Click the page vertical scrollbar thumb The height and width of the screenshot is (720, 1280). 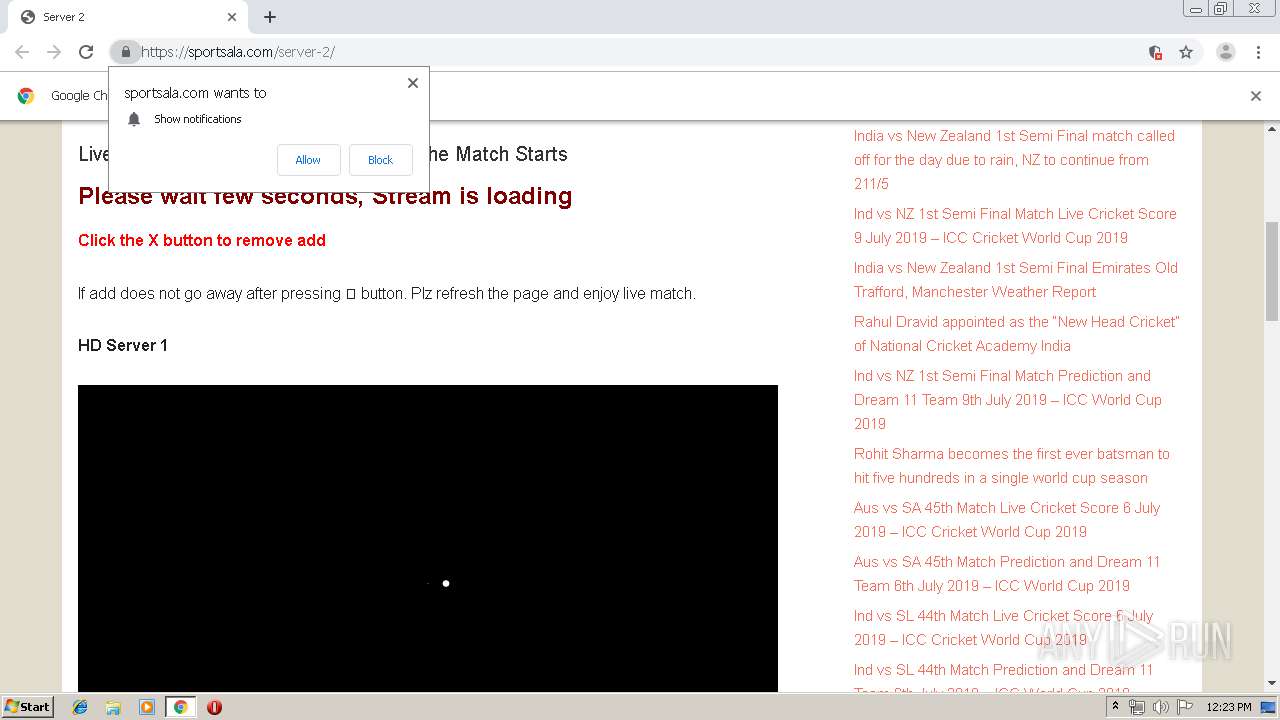click(1272, 270)
